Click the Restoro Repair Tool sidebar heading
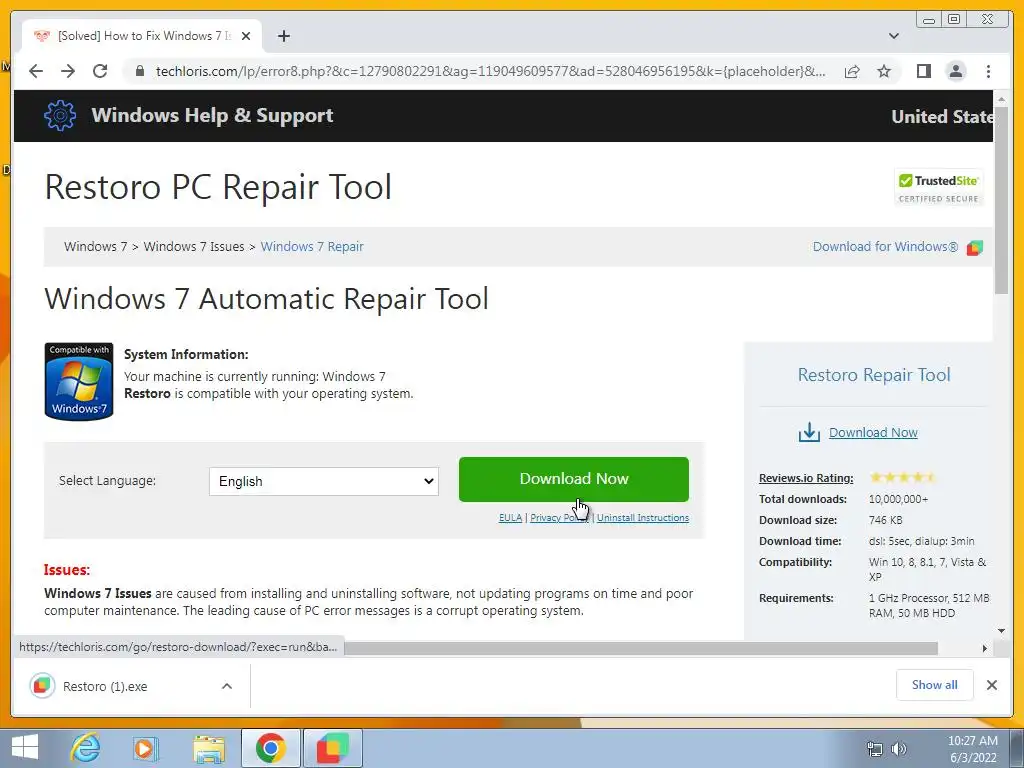 coord(874,375)
